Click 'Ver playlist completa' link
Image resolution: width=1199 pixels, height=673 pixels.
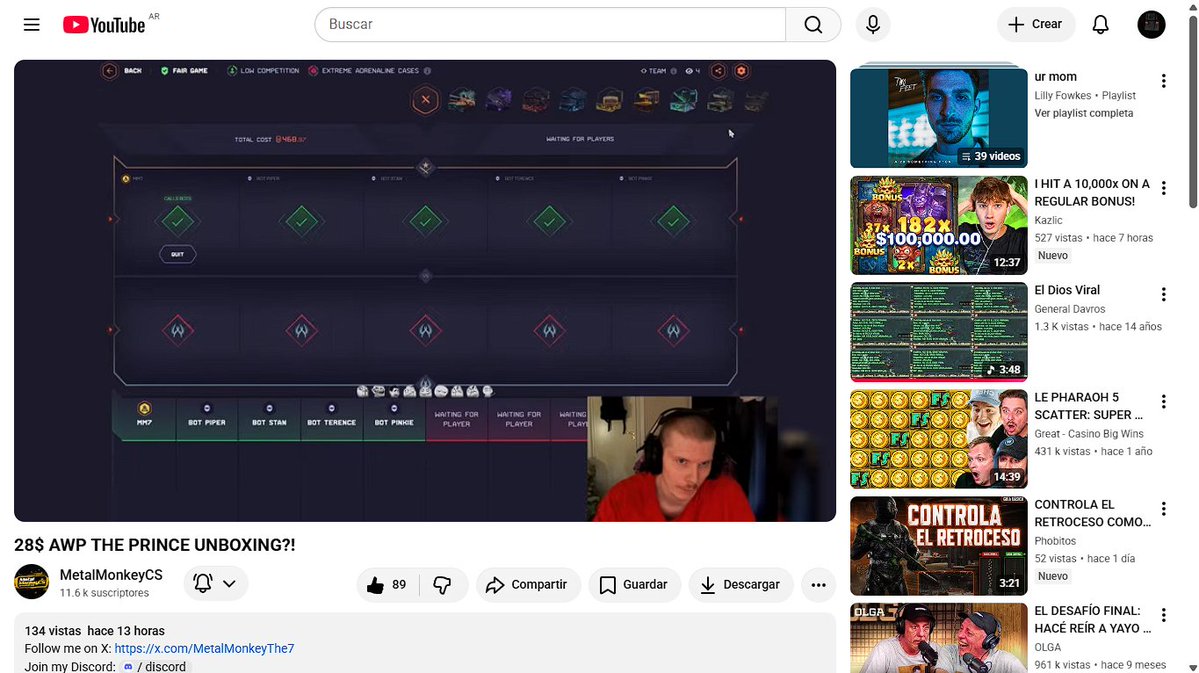tap(1084, 113)
